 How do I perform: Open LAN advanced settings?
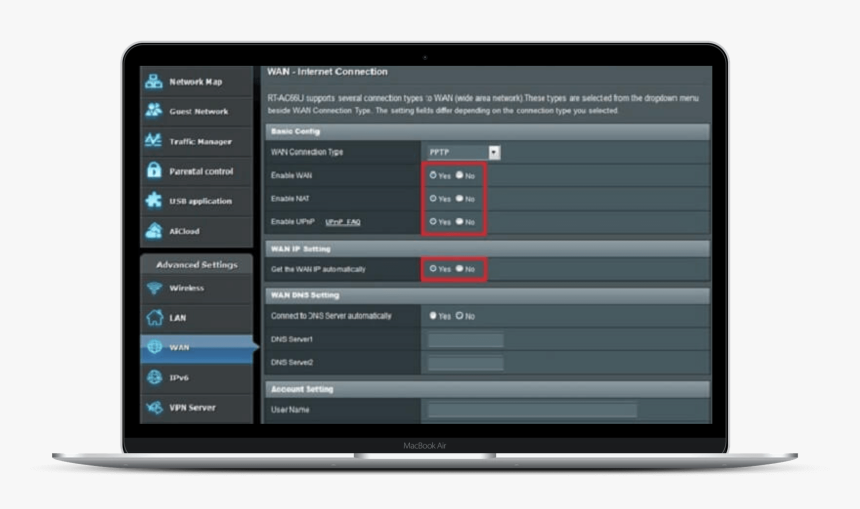click(196, 318)
